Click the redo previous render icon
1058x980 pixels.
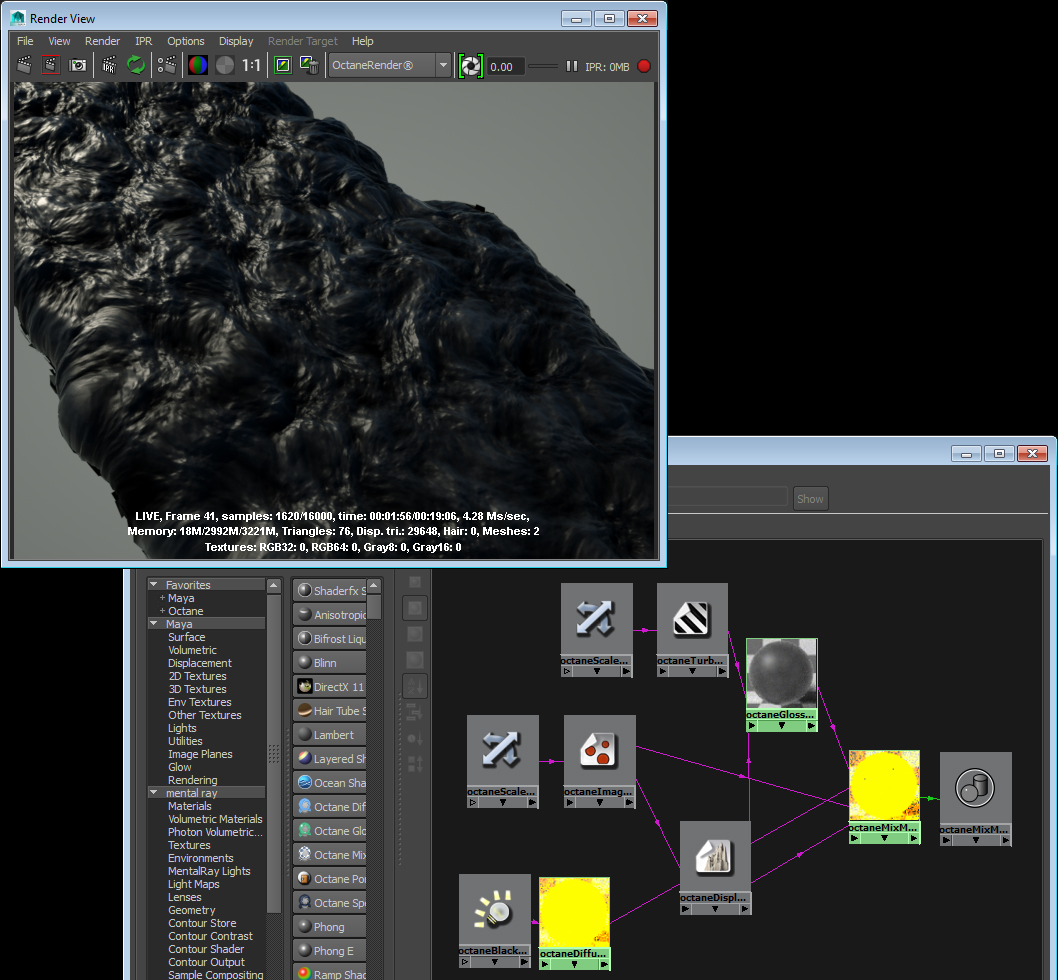[24, 66]
